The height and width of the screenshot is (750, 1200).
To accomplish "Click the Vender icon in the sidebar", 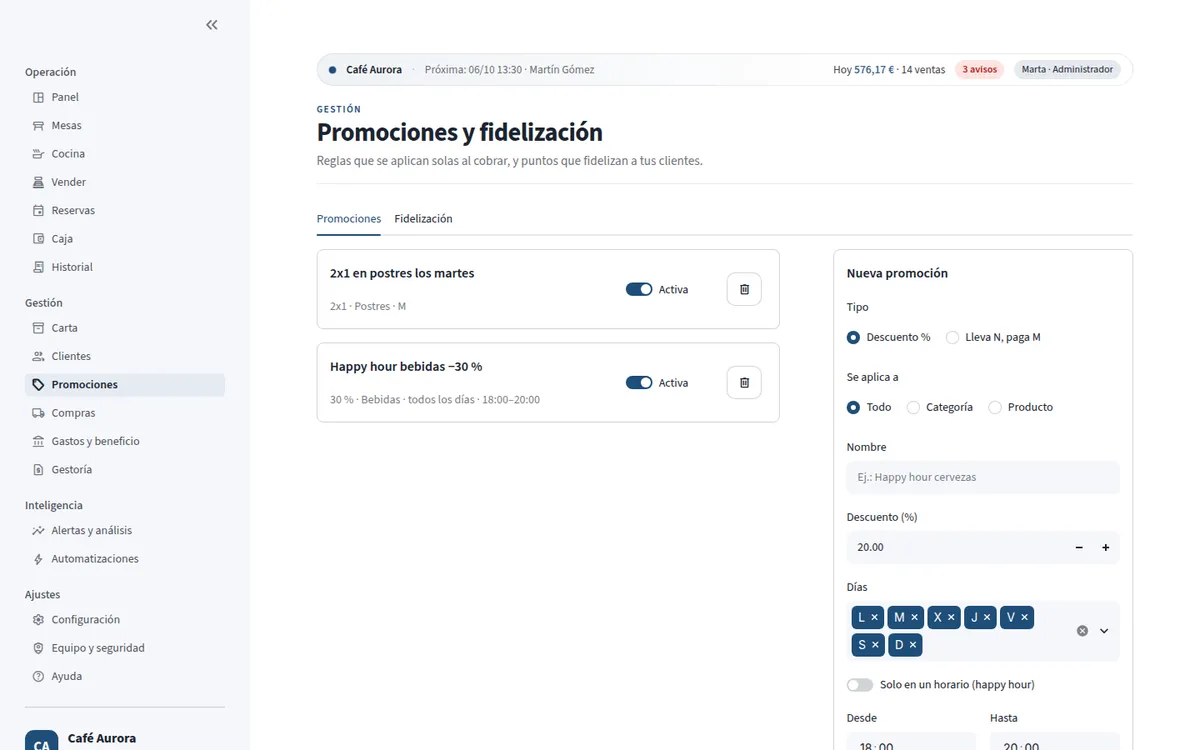I will pyautogui.click(x=38, y=182).
